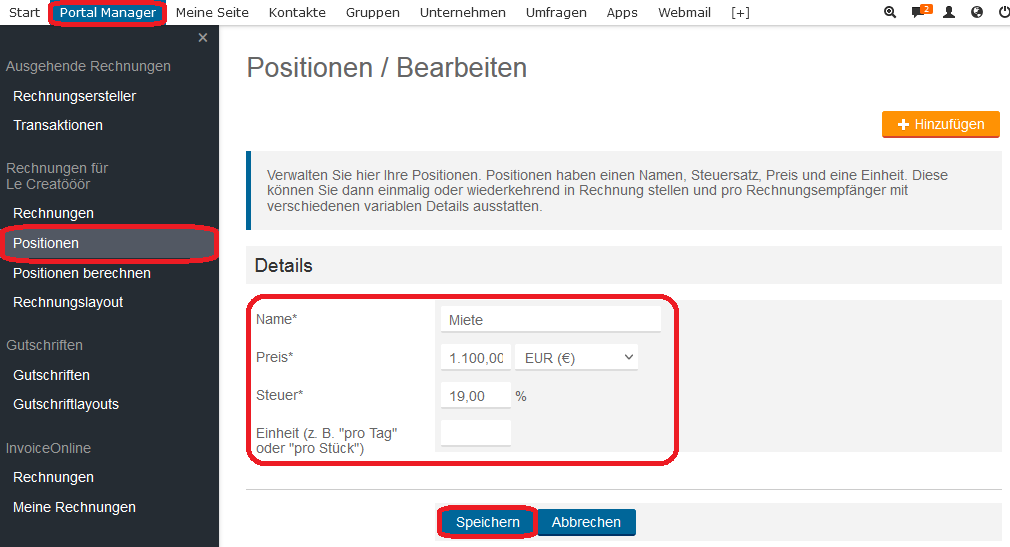Switch to the Portal Manager tab
Image resolution: width=1010 pixels, height=547 pixels.
tap(108, 13)
